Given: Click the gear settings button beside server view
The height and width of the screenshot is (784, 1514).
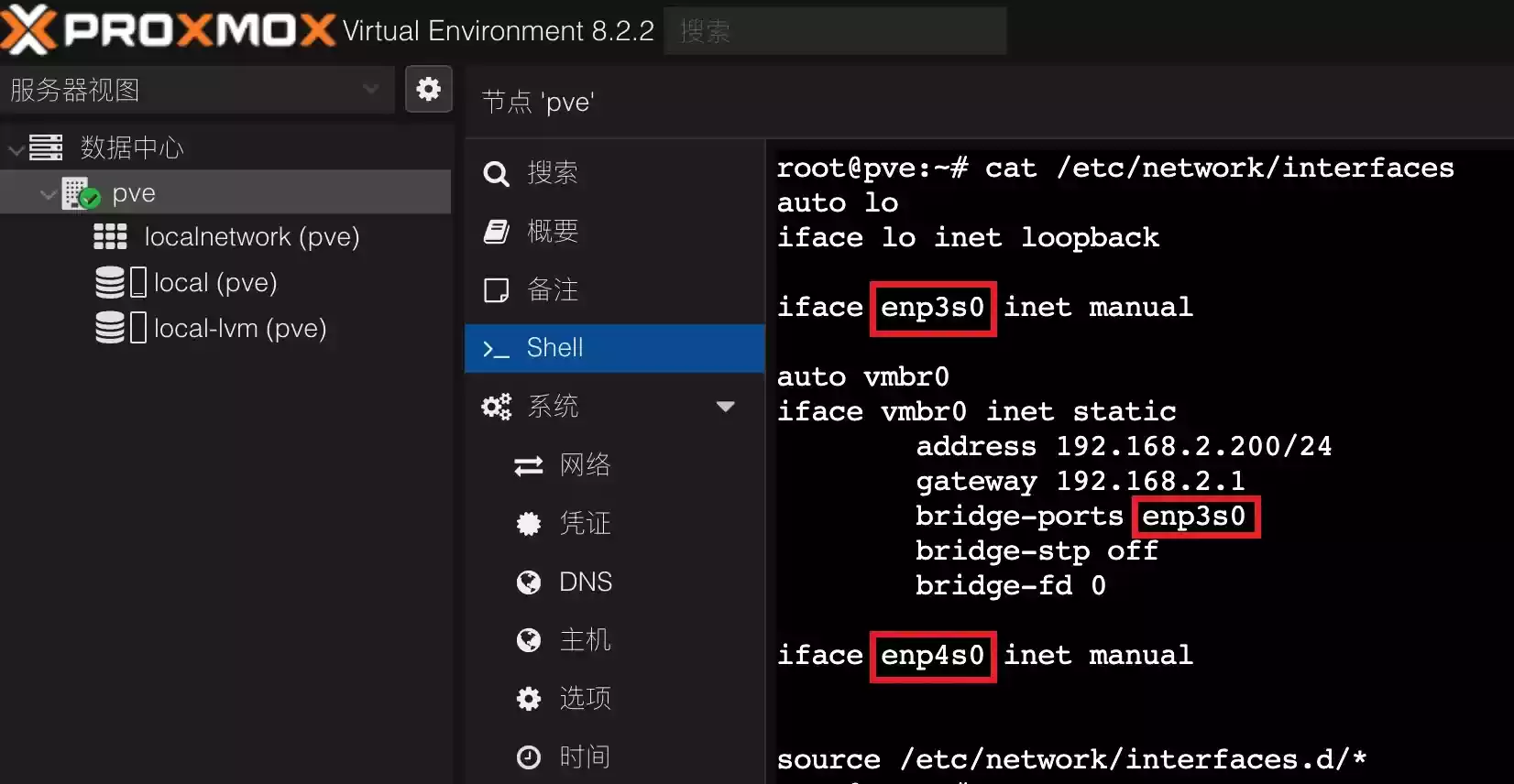Looking at the screenshot, I should click(x=428, y=89).
